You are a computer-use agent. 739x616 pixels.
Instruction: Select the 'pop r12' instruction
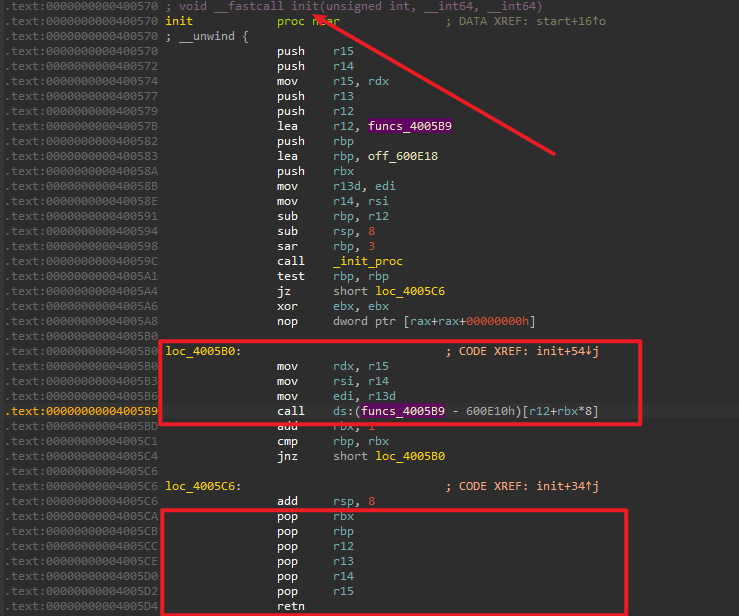click(315, 546)
